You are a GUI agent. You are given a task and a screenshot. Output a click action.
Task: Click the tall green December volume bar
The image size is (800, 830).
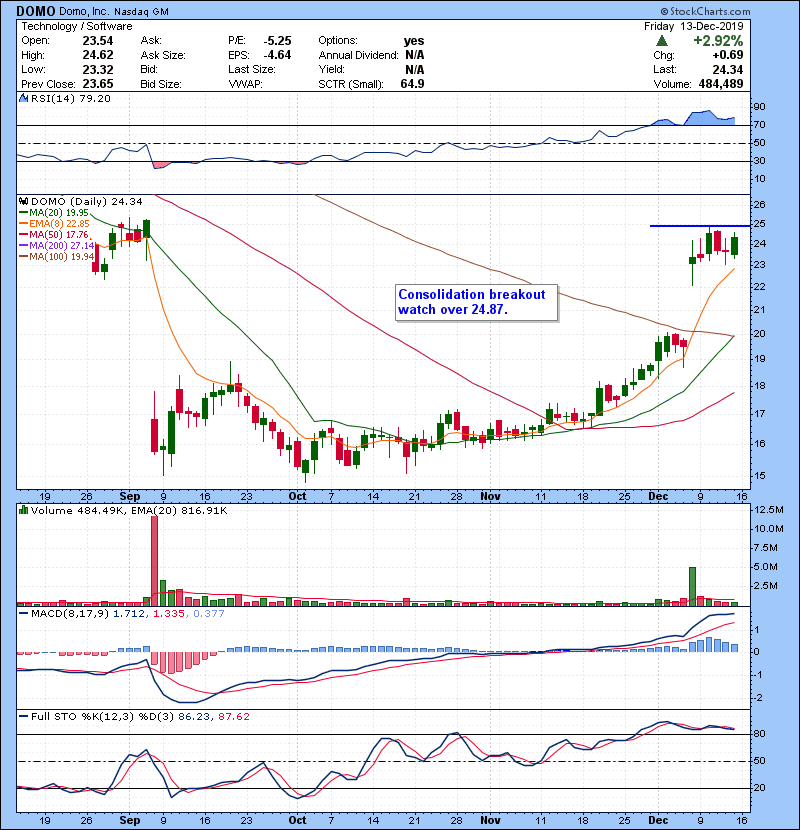coord(692,587)
